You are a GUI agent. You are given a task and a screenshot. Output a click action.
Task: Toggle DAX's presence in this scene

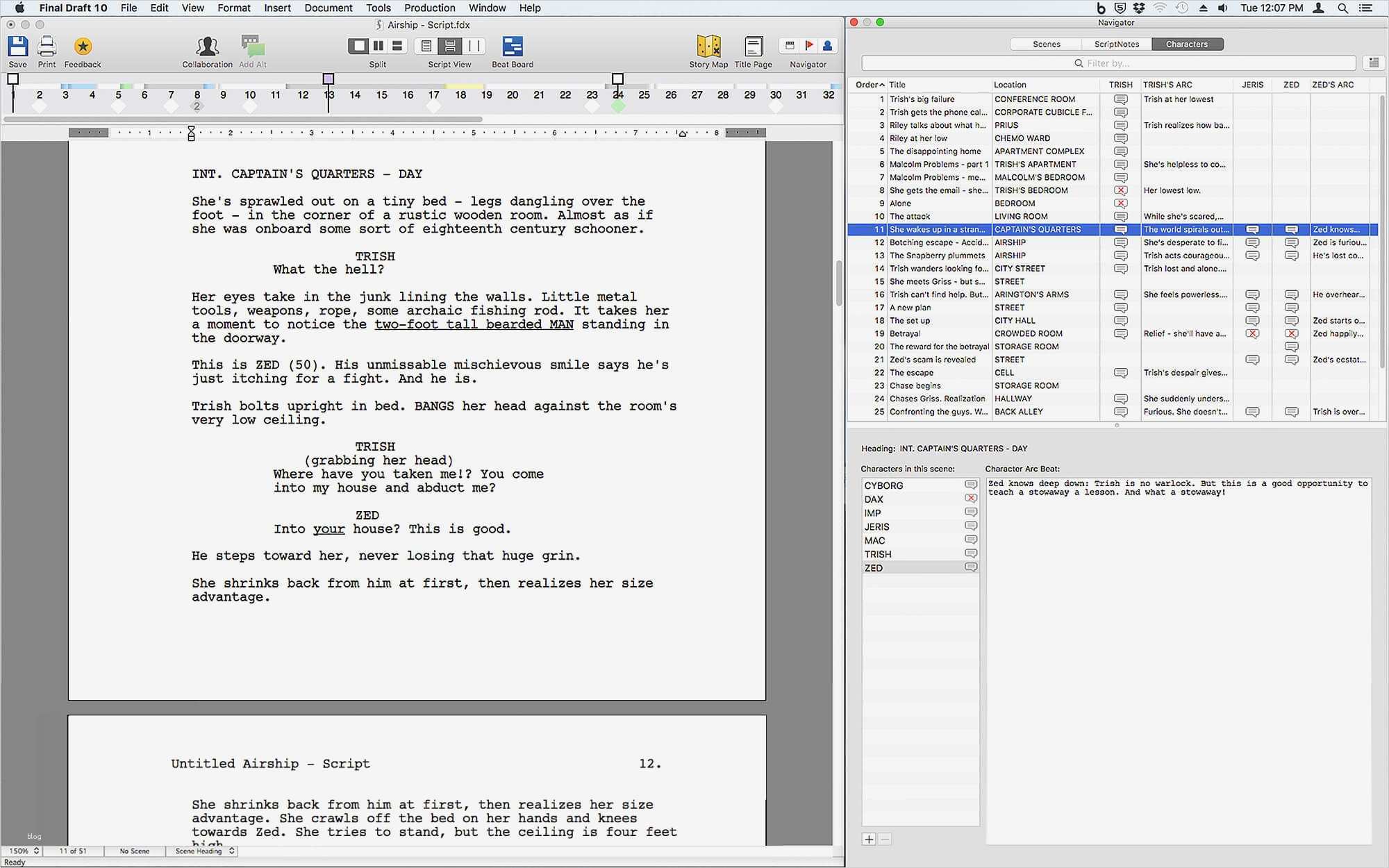(x=970, y=499)
